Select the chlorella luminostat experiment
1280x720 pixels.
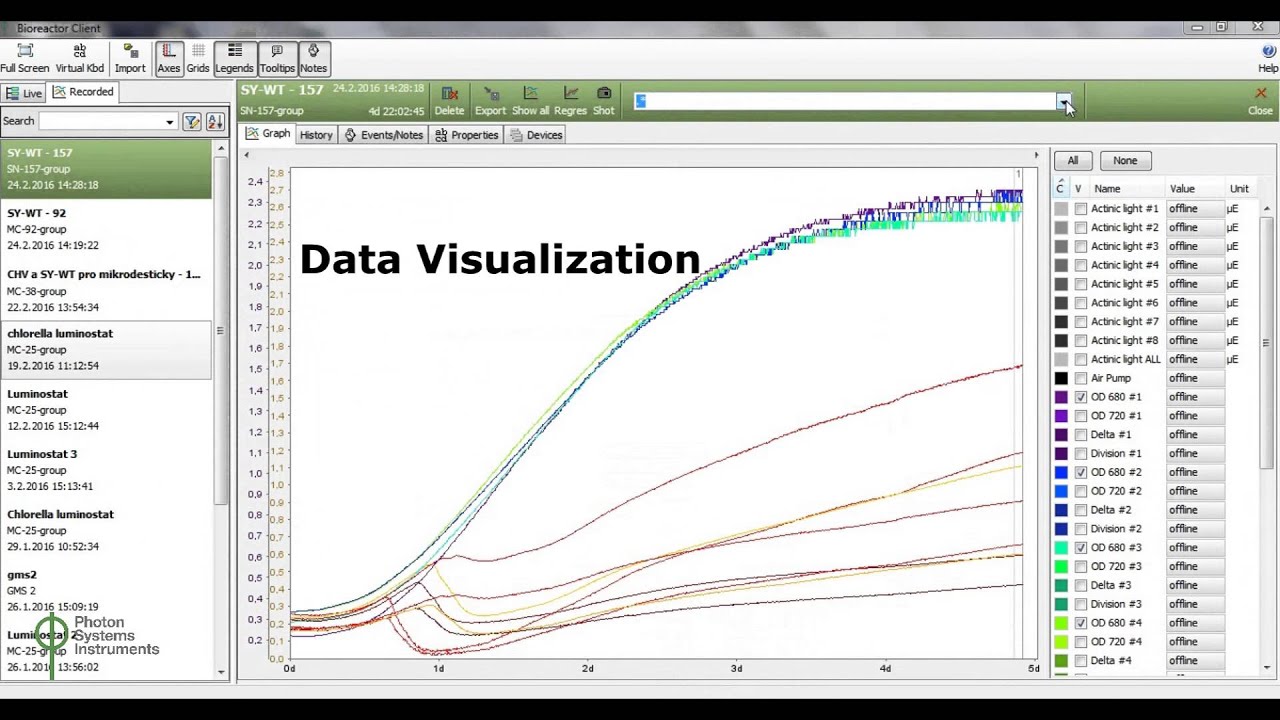coord(106,349)
